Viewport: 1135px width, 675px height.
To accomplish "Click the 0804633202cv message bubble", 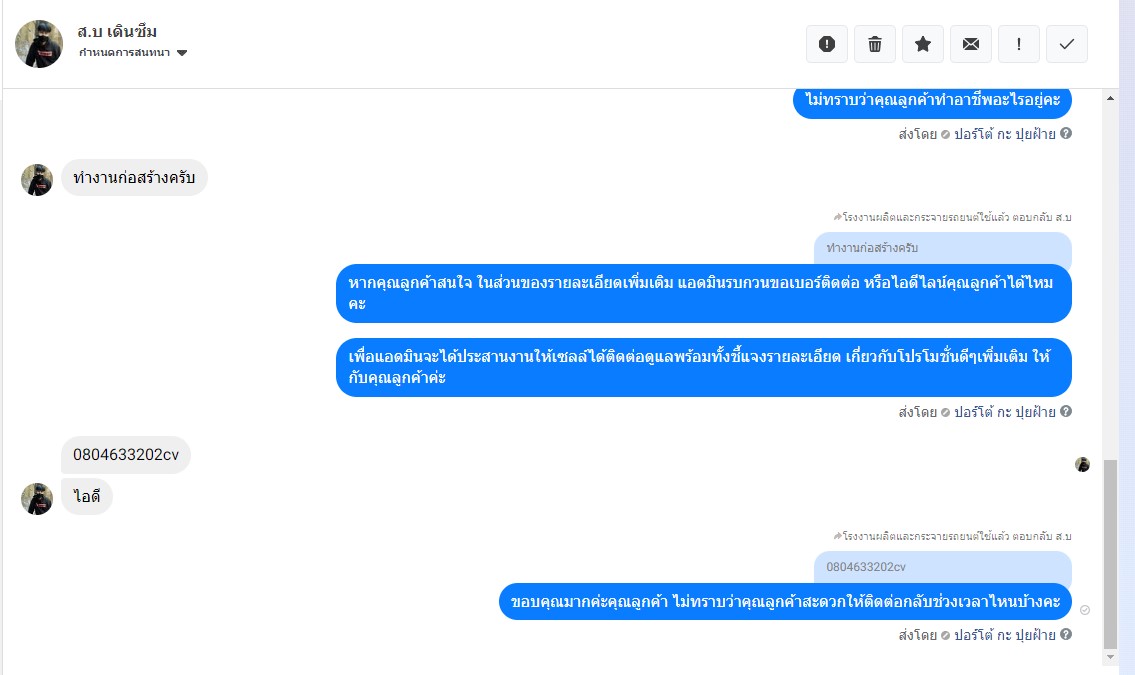I will click(126, 455).
